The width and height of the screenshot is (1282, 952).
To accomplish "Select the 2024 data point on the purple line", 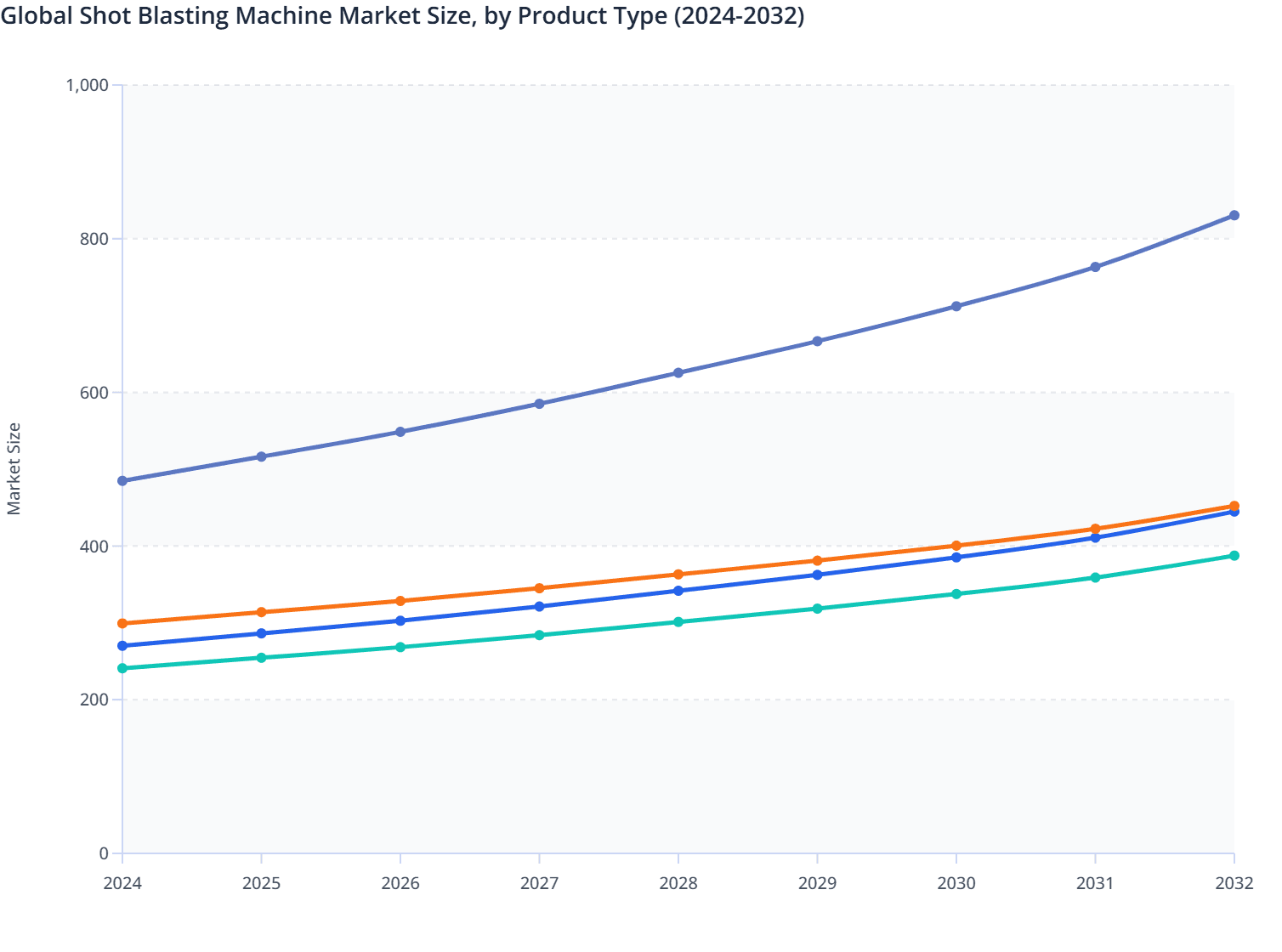I will coord(122,481).
